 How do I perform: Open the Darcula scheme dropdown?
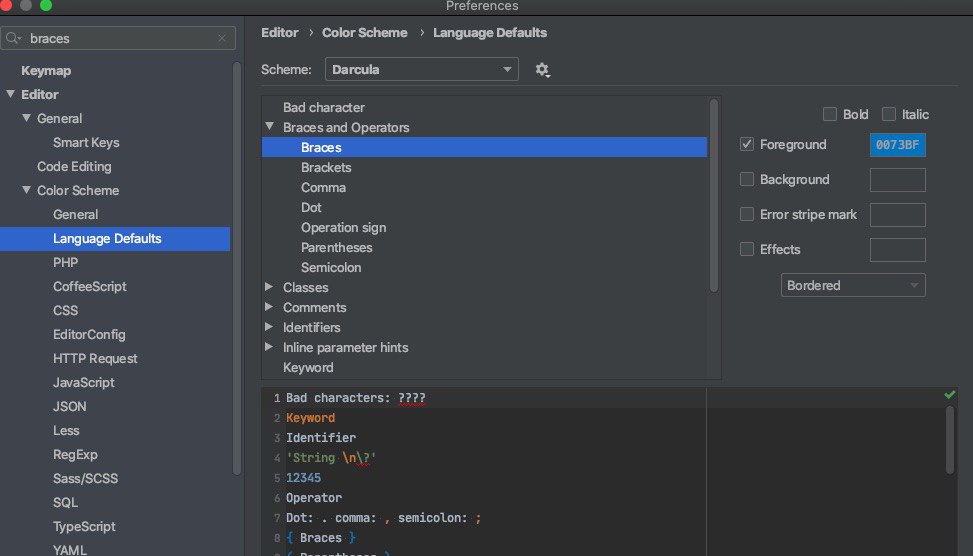click(421, 70)
